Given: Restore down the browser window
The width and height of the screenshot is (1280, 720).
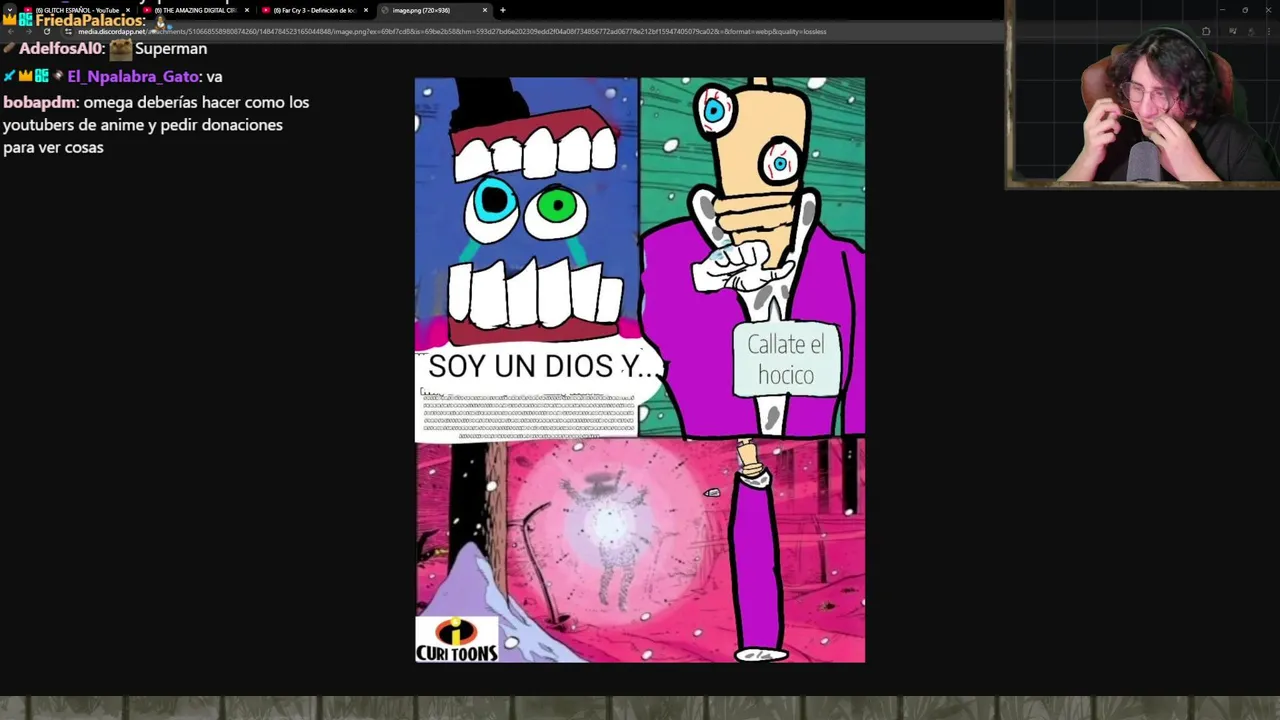Looking at the screenshot, I should (x=1245, y=10).
